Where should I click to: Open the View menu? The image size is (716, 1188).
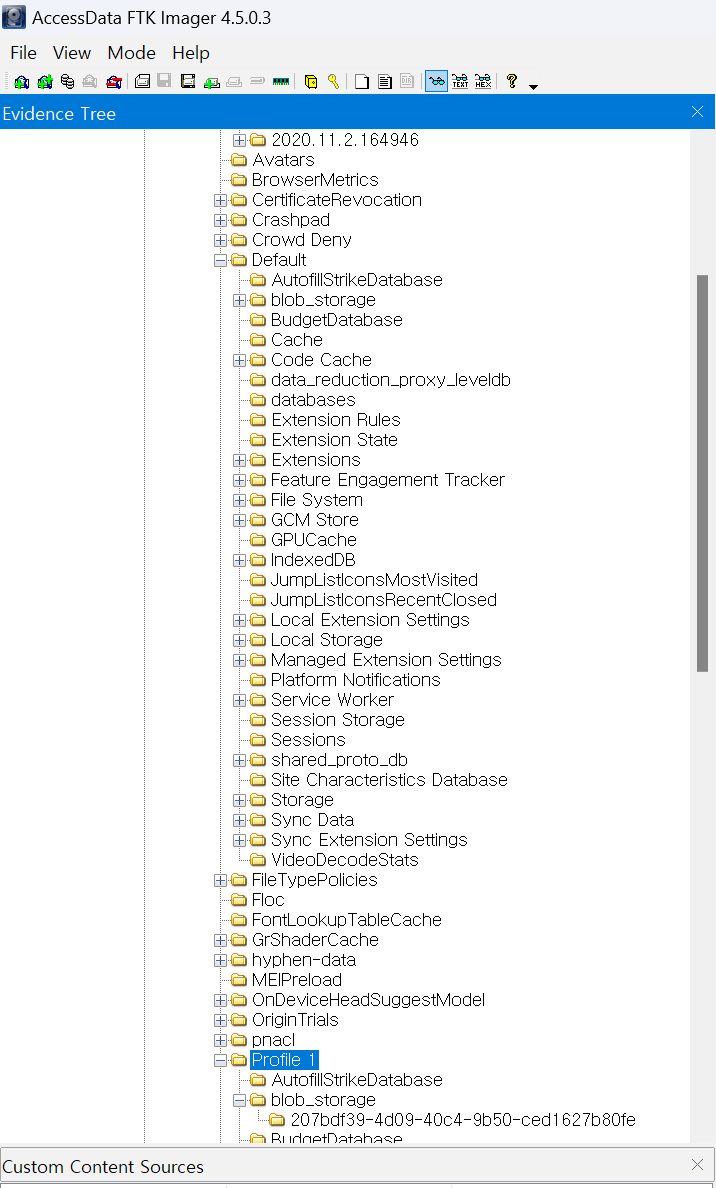[72, 53]
